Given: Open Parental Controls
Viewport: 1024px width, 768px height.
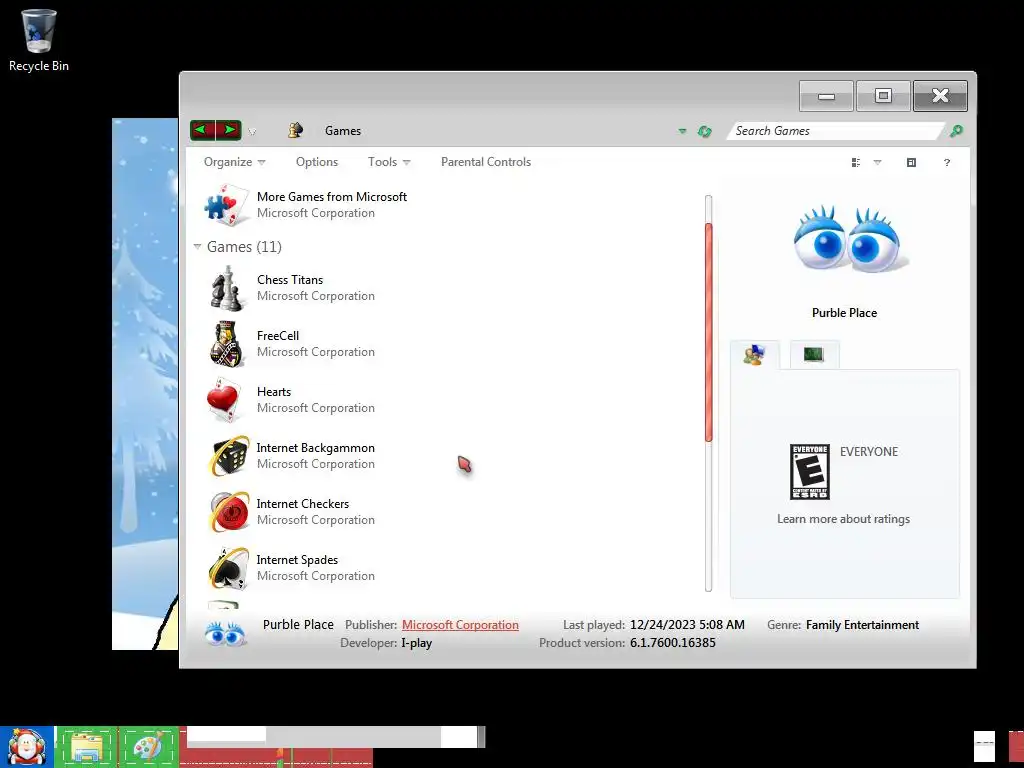Looking at the screenshot, I should coord(486,162).
